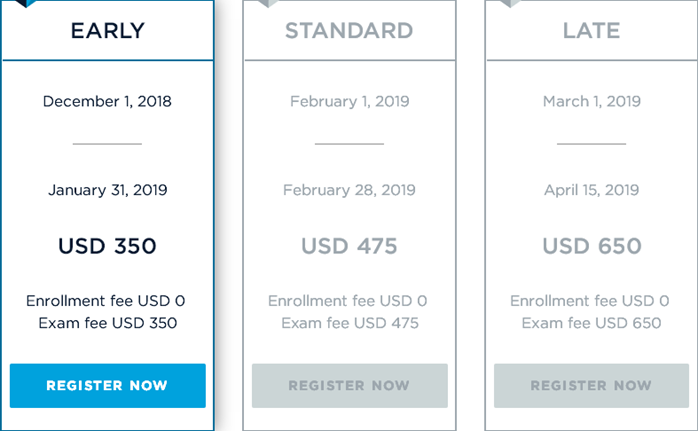
Task: Click the USD 350 price
Action: tap(107, 246)
